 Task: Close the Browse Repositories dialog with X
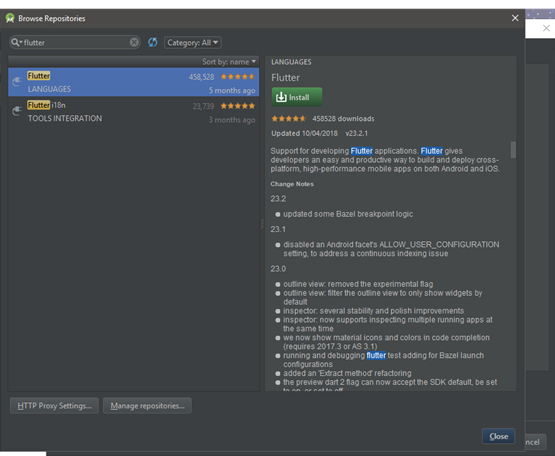coord(515,18)
